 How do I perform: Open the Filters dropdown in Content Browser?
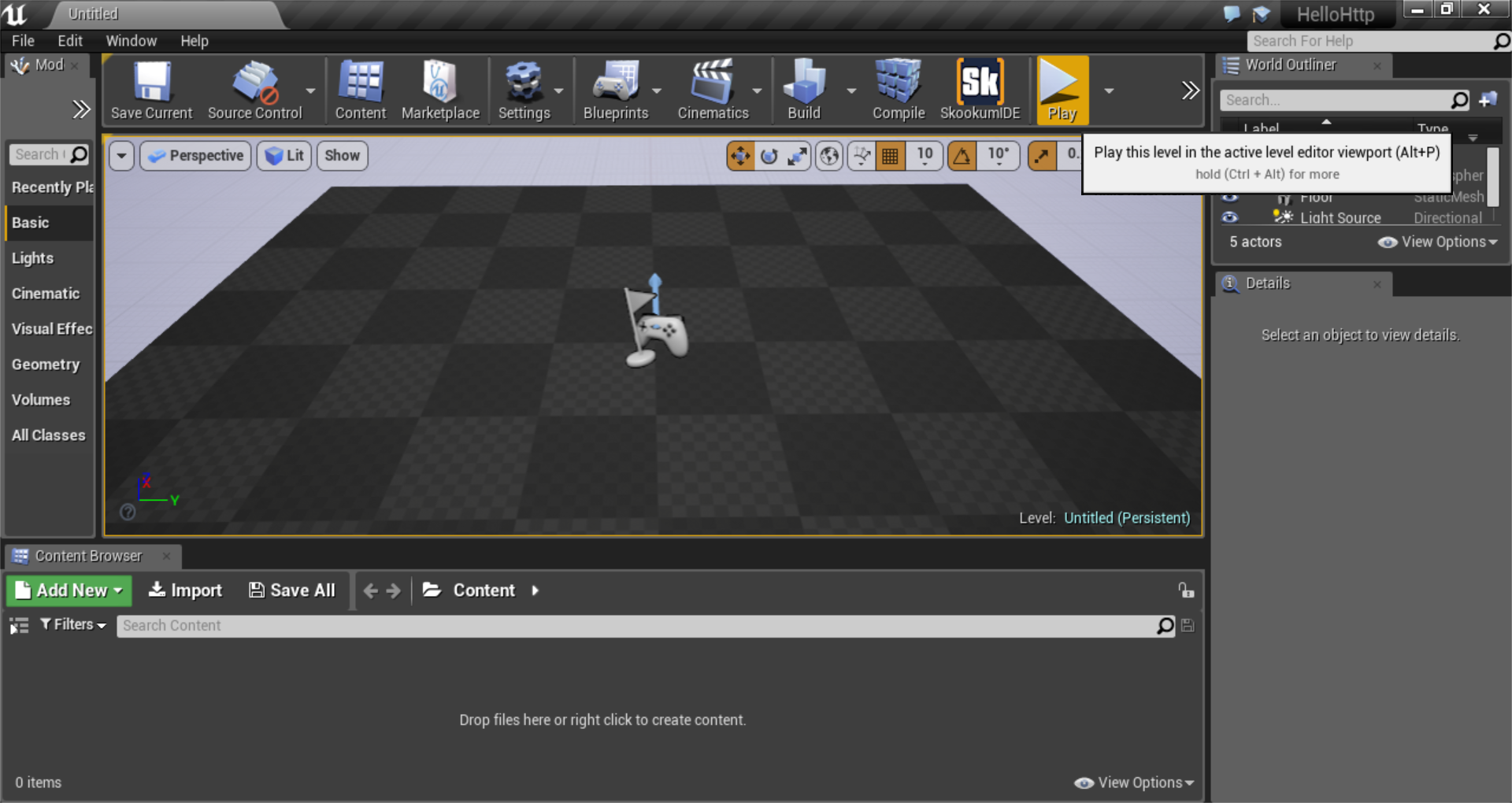73,625
